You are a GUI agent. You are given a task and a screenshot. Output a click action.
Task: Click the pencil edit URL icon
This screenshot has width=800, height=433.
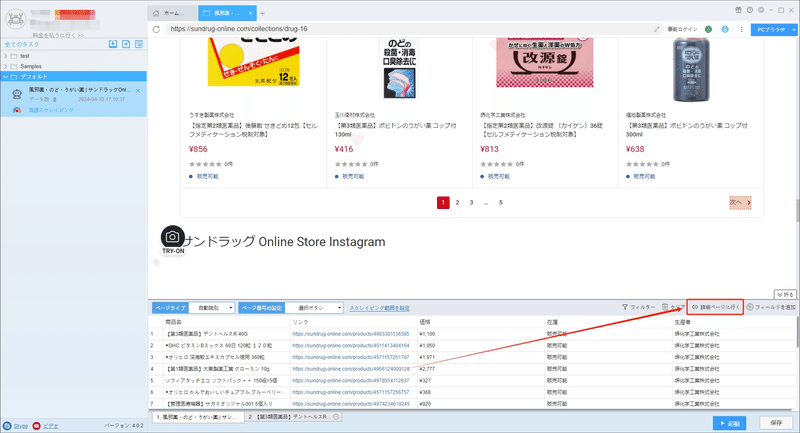pyautogui.click(x=657, y=29)
